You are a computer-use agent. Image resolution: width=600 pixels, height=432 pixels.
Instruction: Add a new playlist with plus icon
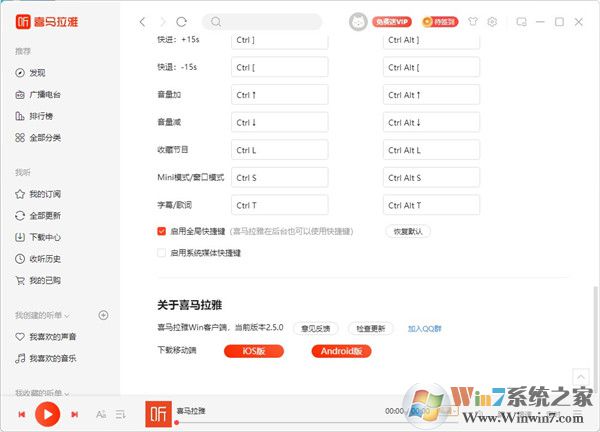pyautogui.click(x=103, y=315)
